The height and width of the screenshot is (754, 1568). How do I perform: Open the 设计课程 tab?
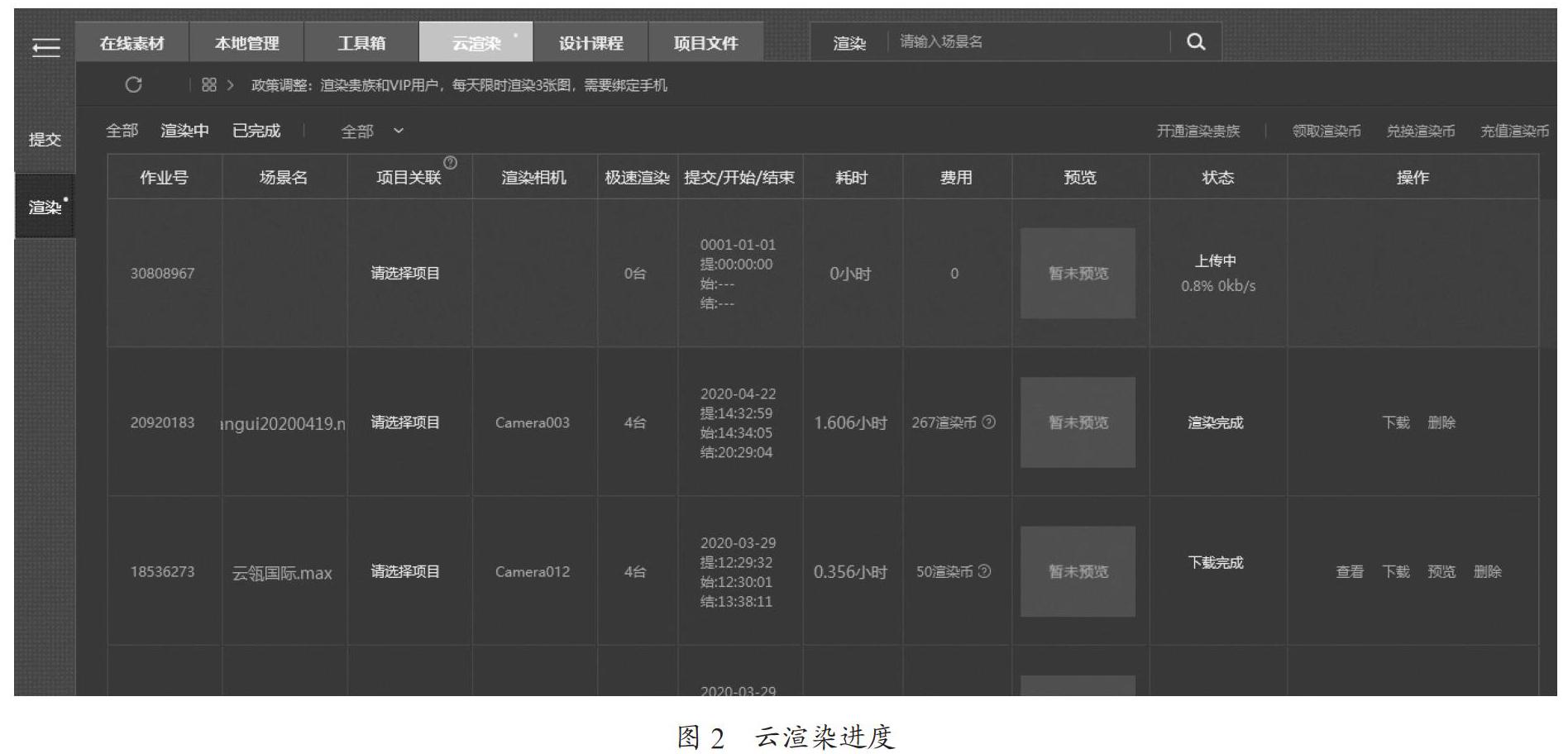pyautogui.click(x=590, y=43)
